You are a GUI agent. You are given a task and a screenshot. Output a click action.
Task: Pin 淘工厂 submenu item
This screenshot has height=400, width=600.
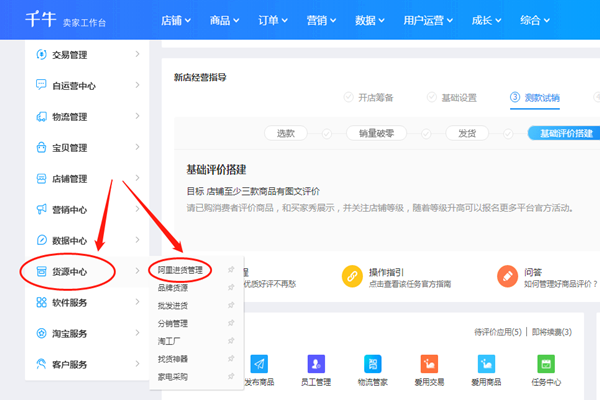pos(231,341)
